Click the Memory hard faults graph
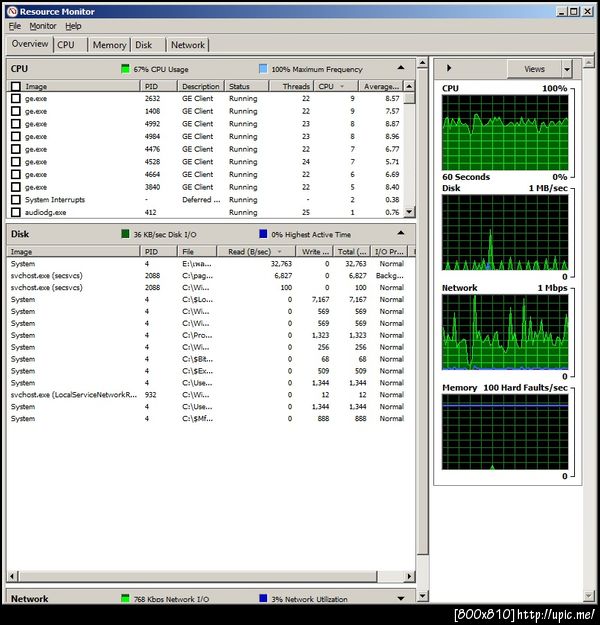The width and height of the screenshot is (600, 625). [505, 432]
